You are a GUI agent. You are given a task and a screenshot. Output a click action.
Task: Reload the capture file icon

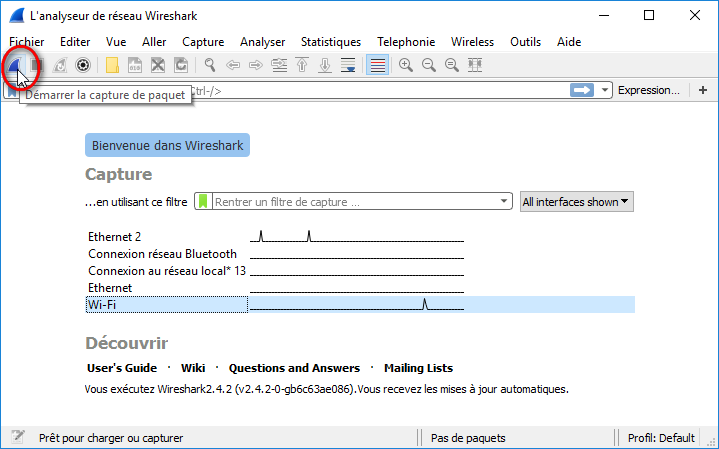(181, 65)
